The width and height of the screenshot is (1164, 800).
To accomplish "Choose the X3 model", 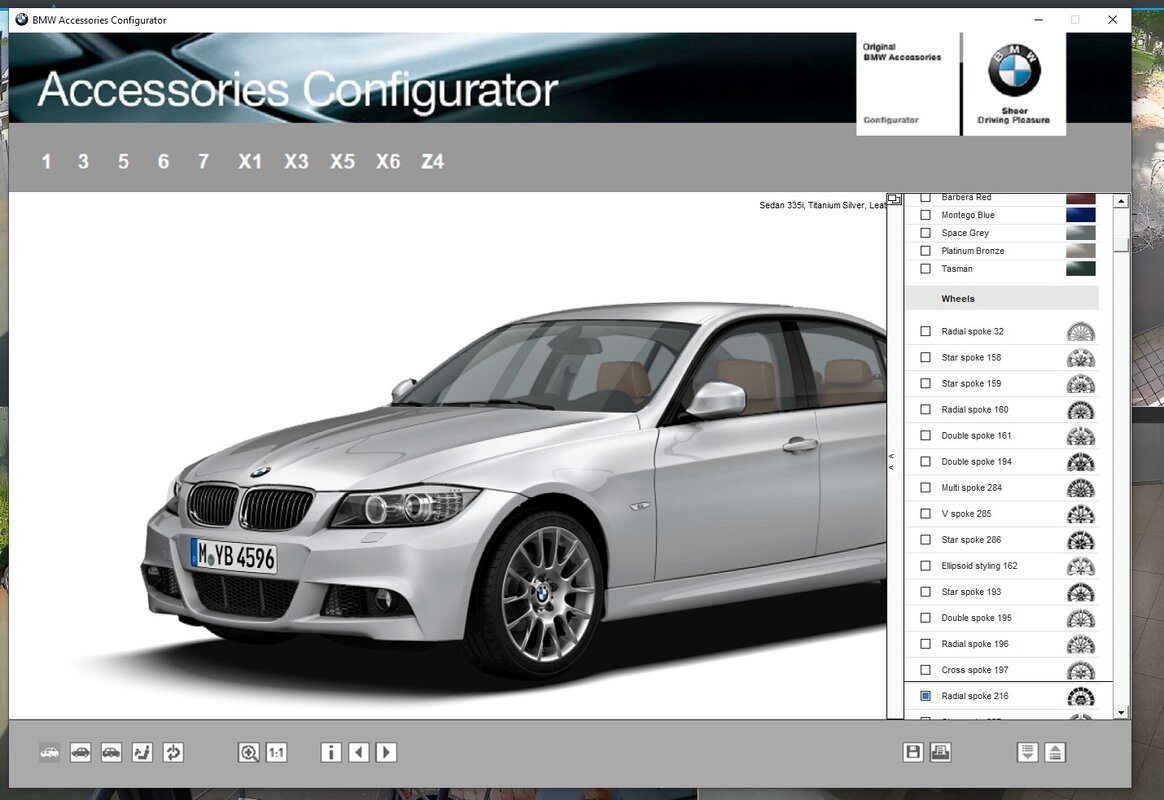I will click(296, 161).
